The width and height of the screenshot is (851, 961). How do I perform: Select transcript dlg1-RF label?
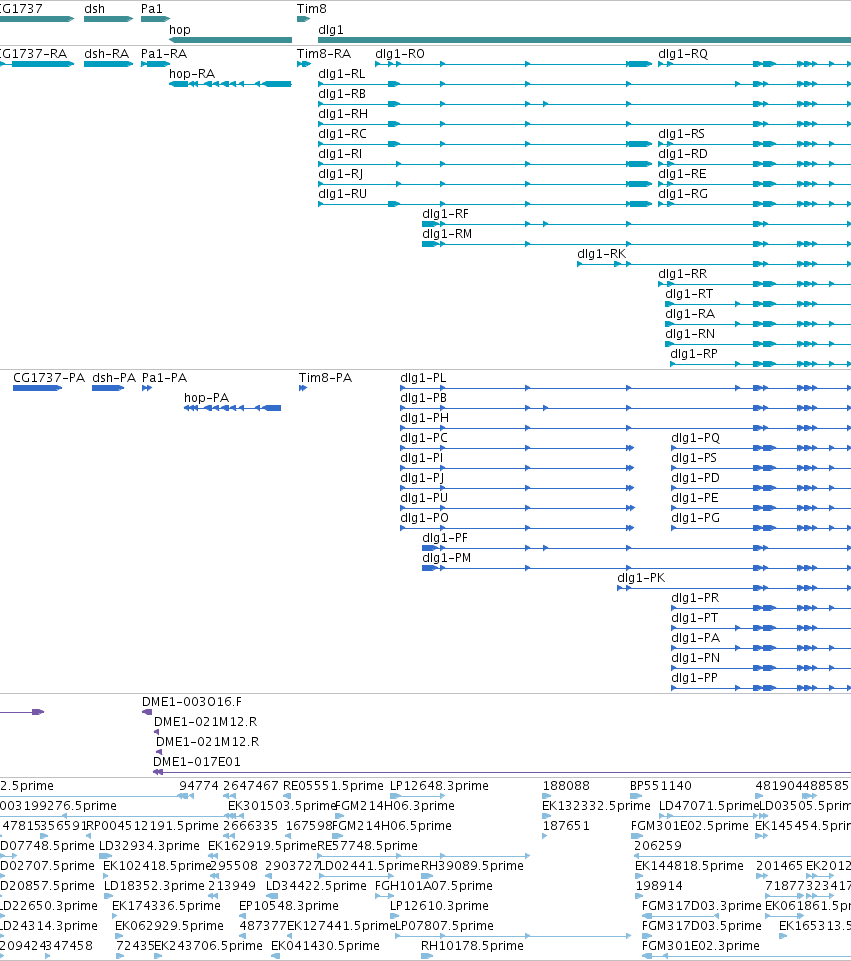pos(445,214)
